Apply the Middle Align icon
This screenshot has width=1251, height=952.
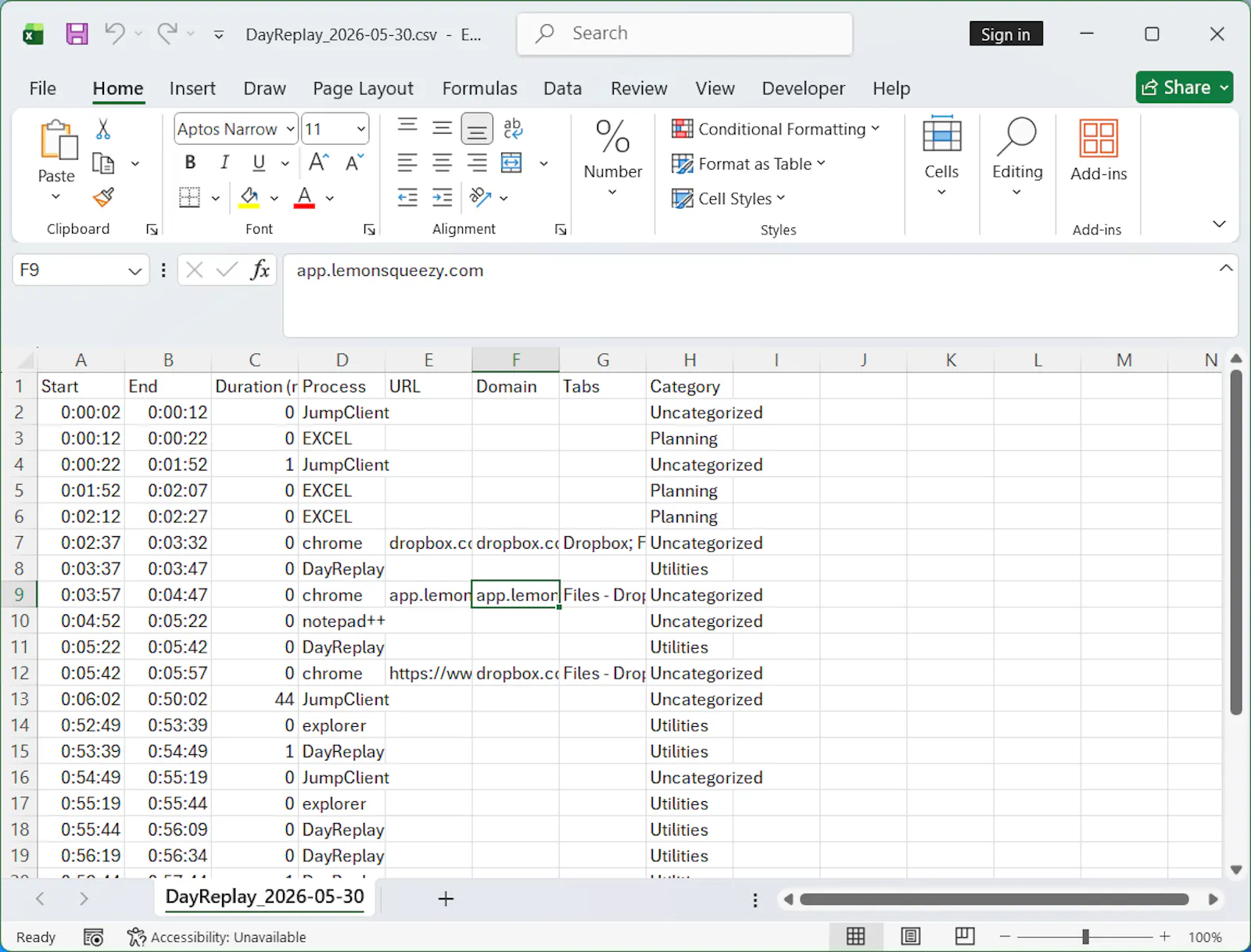click(x=443, y=128)
